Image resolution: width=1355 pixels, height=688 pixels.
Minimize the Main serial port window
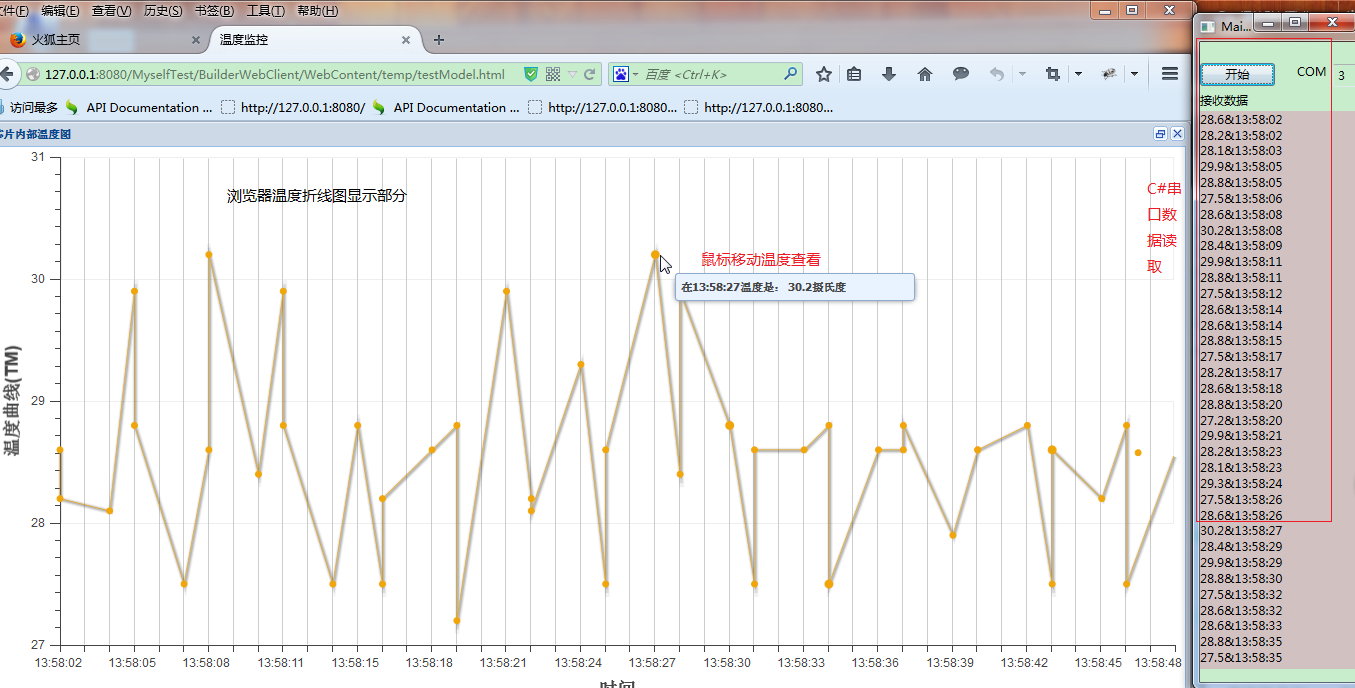pyautogui.click(x=1270, y=22)
